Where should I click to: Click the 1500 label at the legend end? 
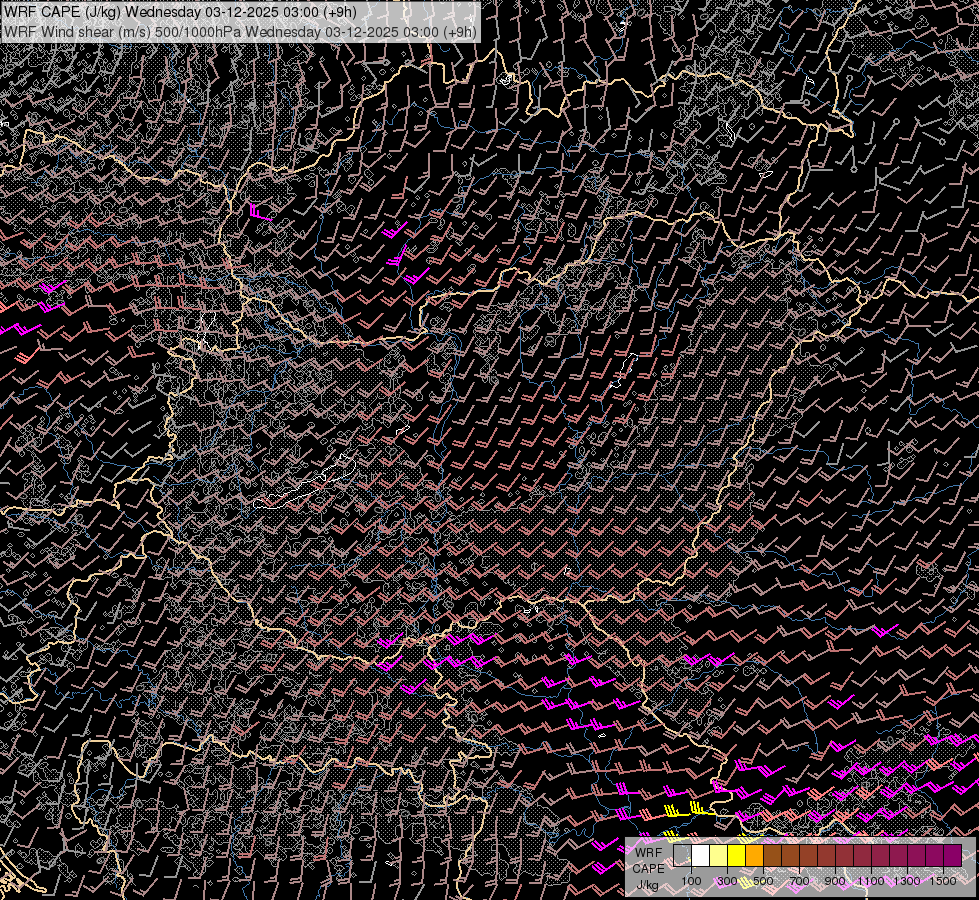[943, 881]
